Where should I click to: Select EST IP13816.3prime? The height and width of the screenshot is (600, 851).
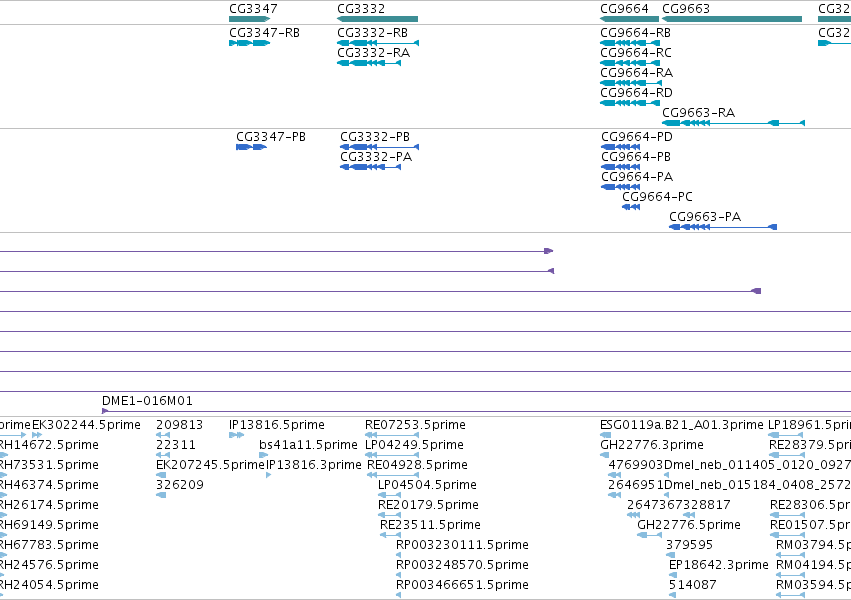[314, 465]
